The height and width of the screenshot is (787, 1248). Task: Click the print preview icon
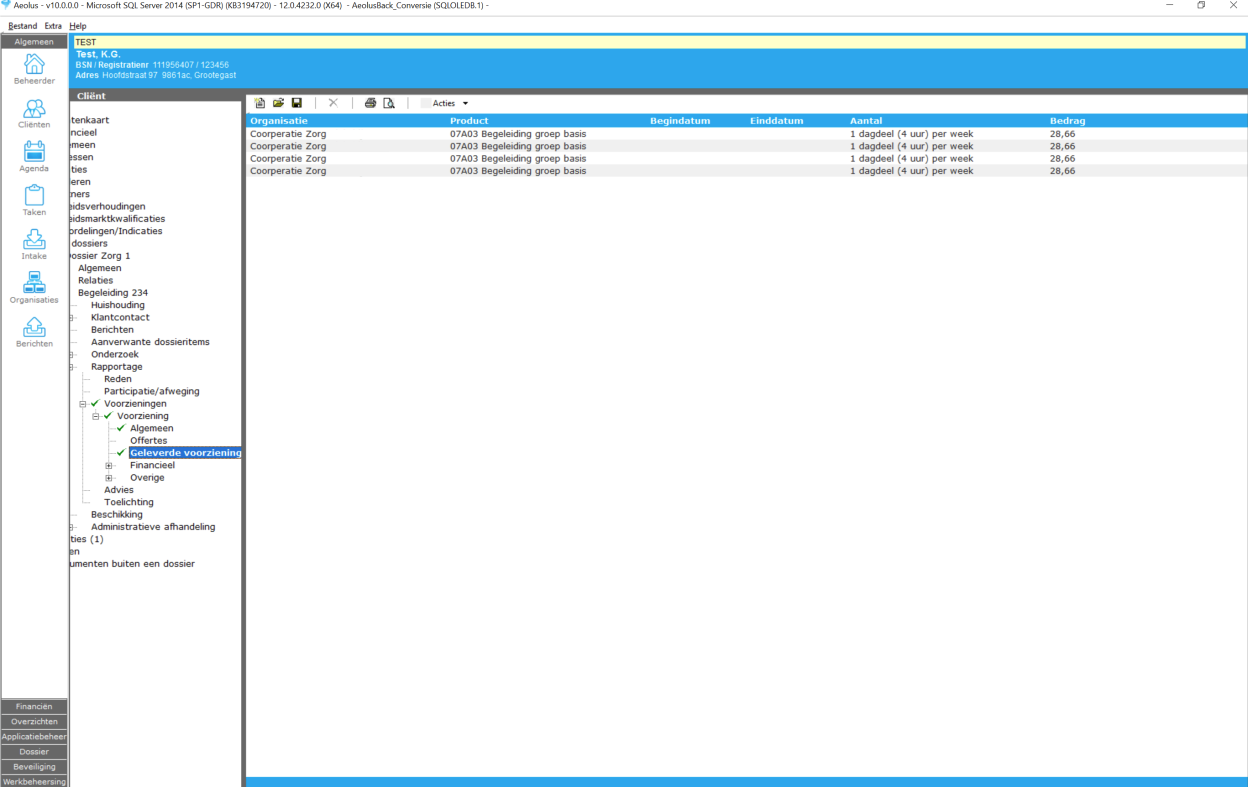(x=389, y=103)
